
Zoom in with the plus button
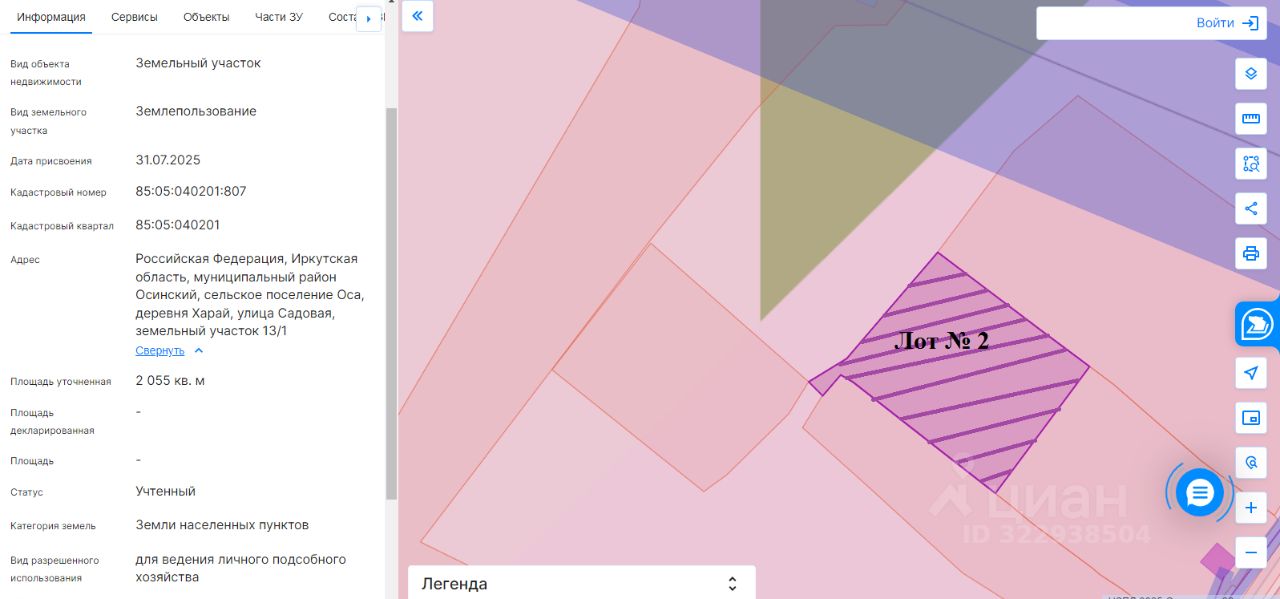[1250, 508]
